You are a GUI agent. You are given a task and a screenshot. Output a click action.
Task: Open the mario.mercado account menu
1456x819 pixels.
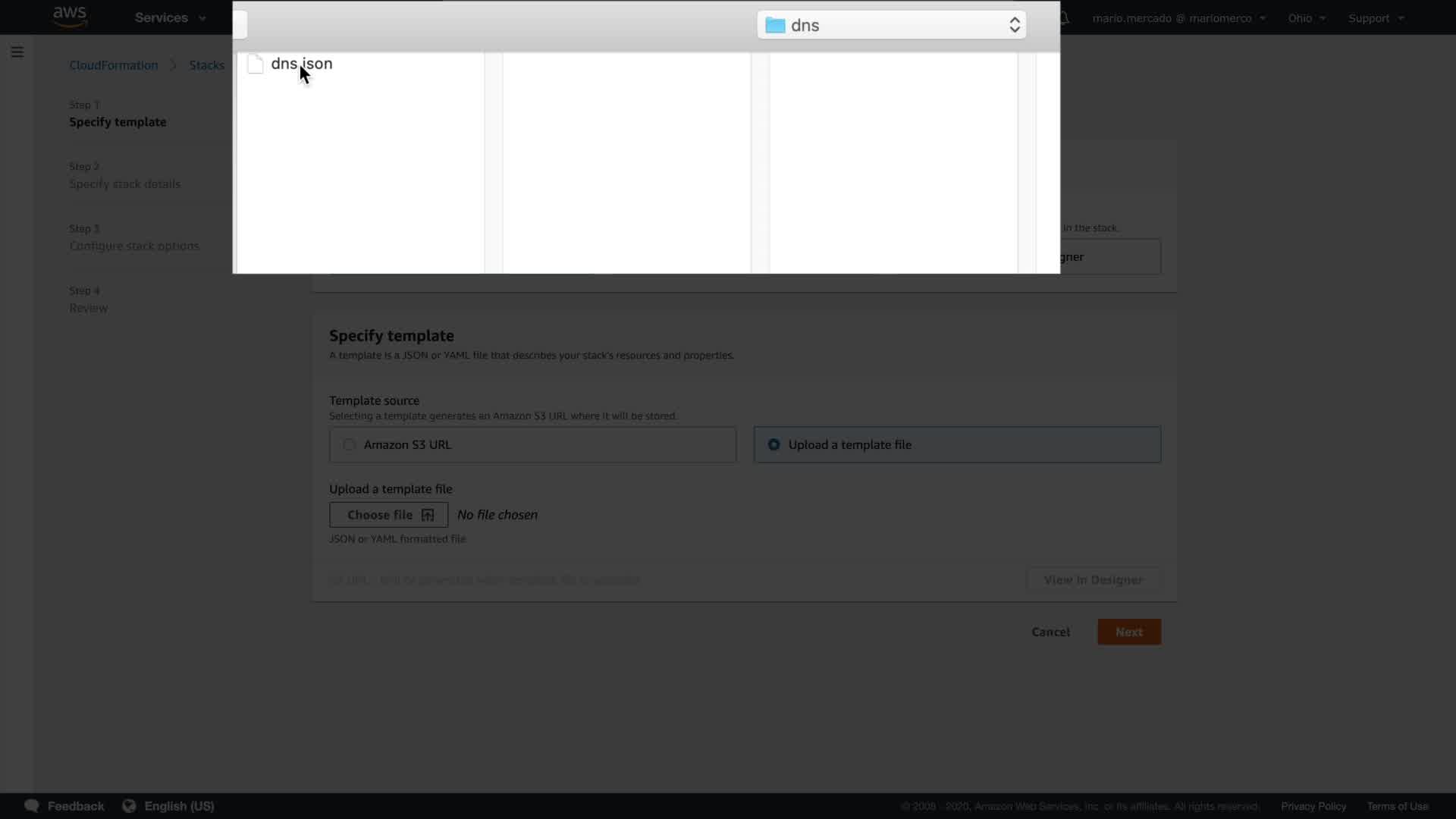(x=1178, y=18)
